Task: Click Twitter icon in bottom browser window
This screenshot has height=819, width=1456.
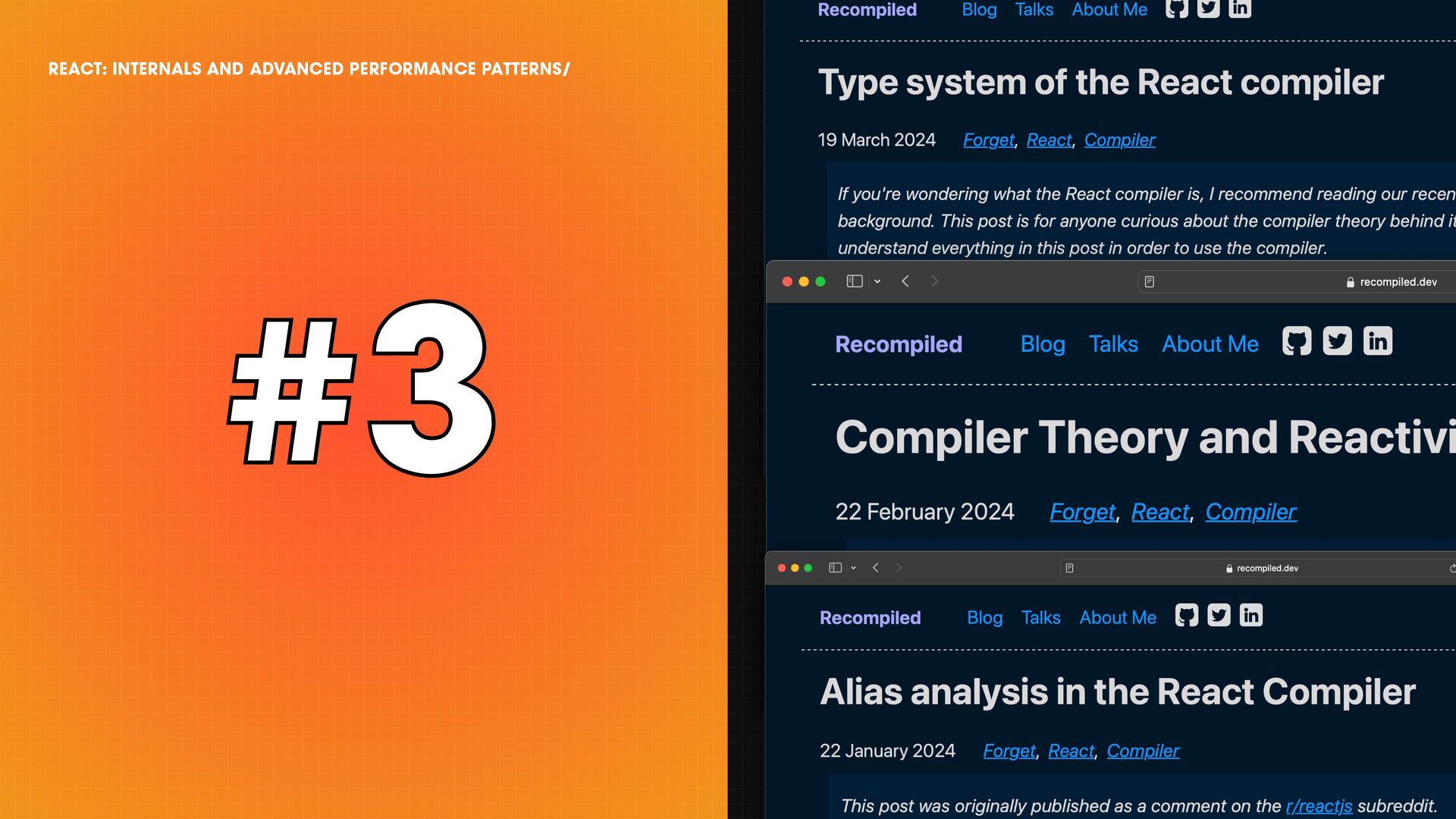Action: coord(1219,615)
